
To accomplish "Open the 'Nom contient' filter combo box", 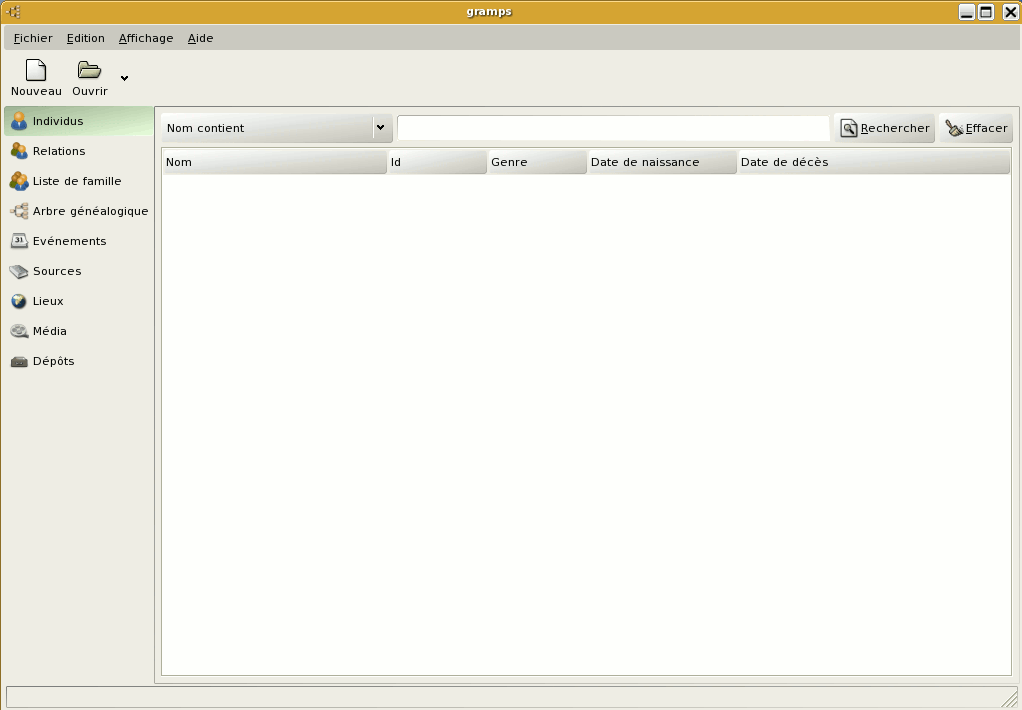I will click(277, 128).
